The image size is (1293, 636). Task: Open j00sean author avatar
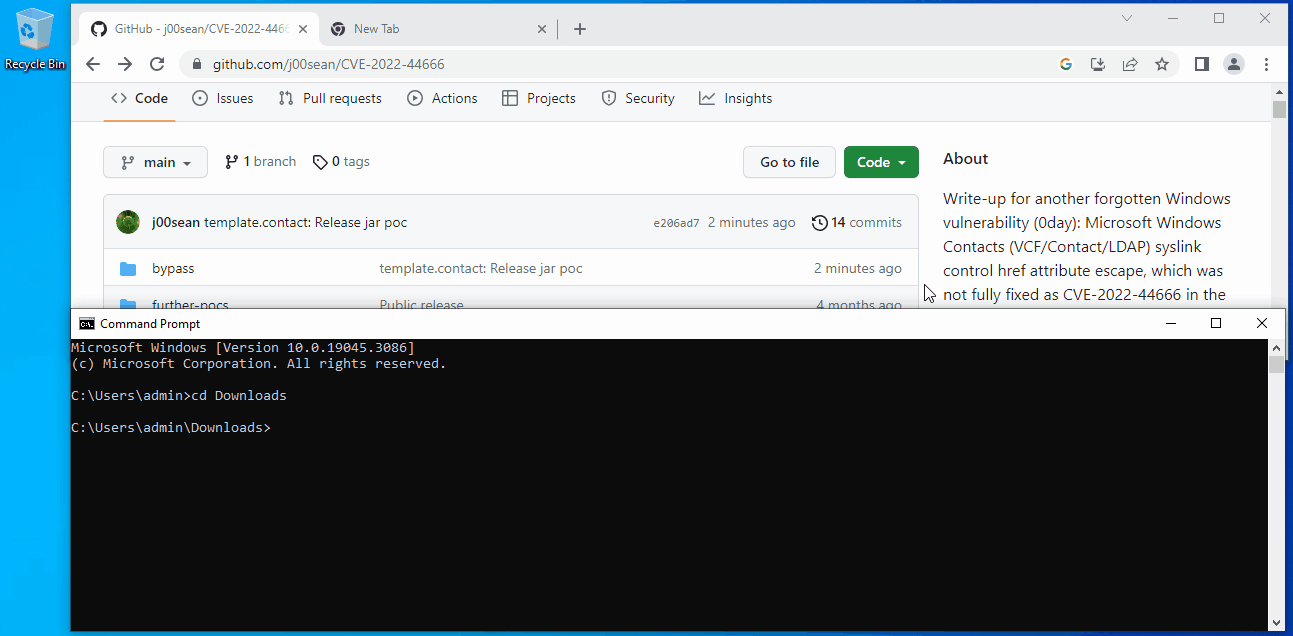[x=128, y=222]
